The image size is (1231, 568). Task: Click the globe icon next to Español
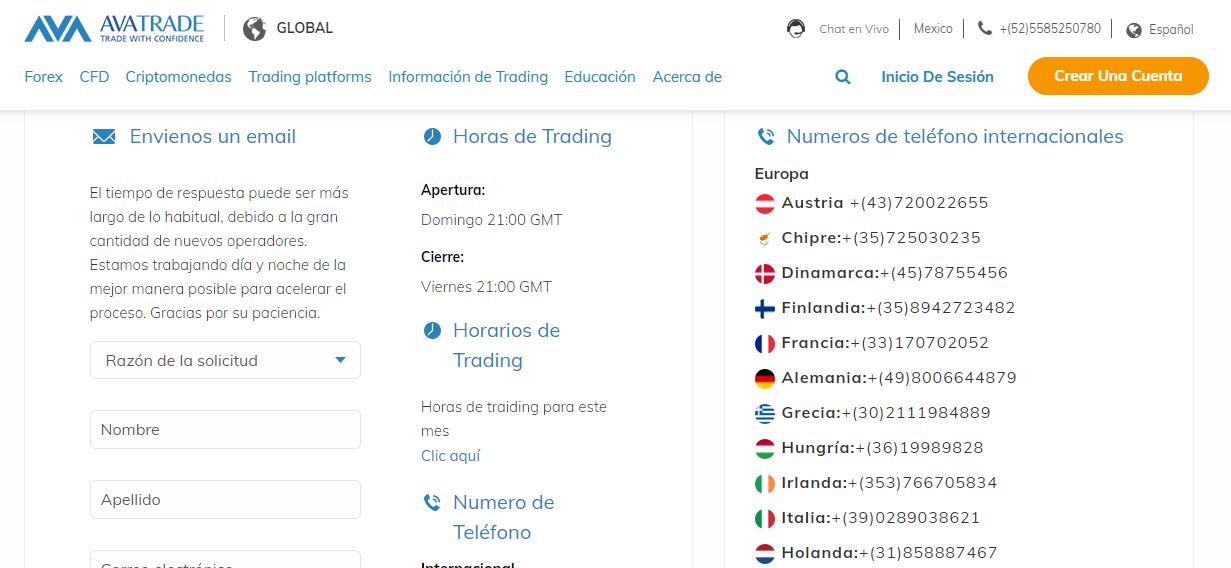pyautogui.click(x=1134, y=30)
